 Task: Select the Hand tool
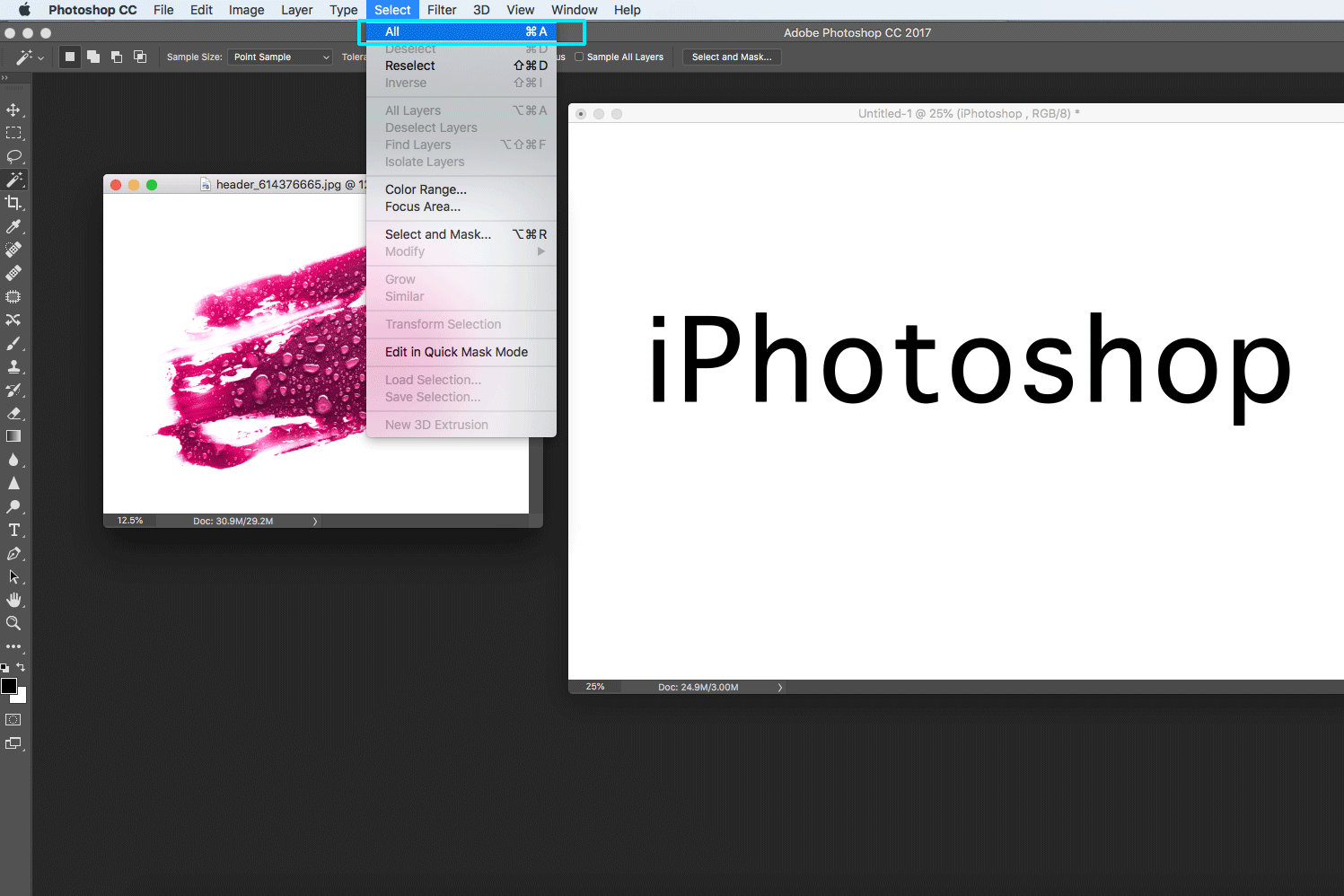pos(13,600)
